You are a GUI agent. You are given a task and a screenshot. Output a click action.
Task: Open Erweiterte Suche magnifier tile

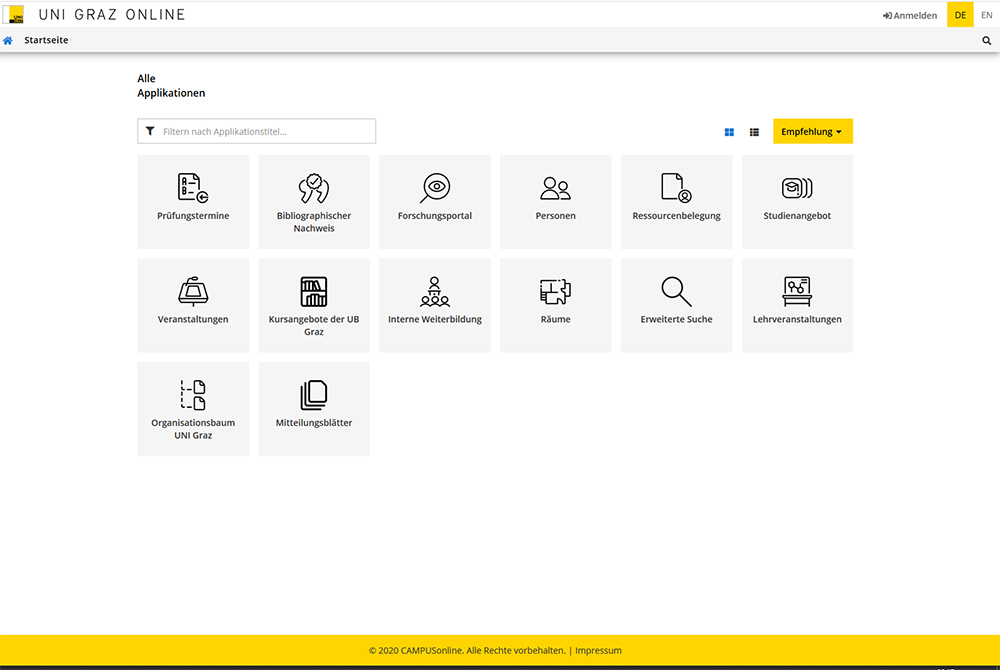676,305
